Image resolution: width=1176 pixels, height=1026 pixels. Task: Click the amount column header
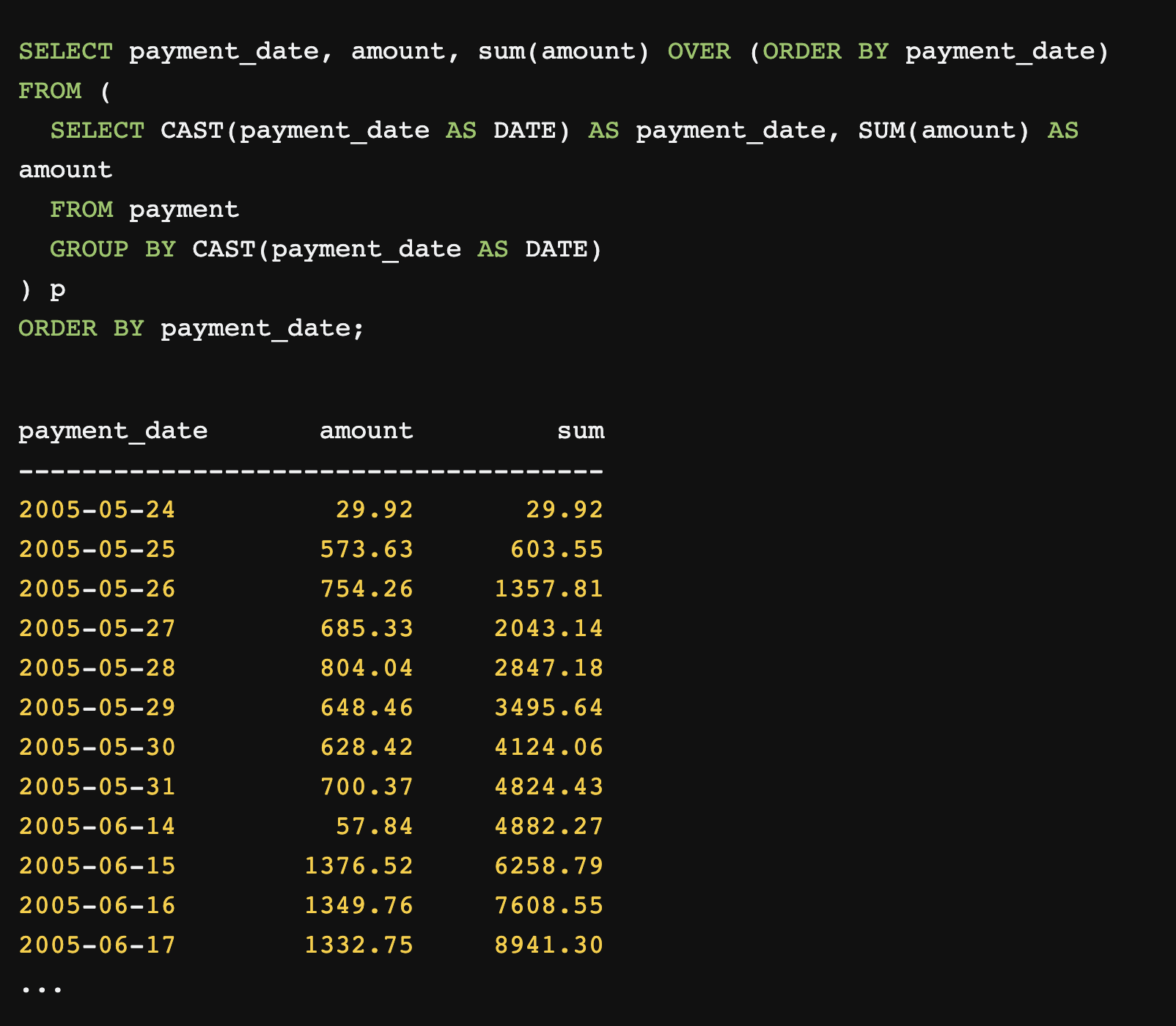(367, 431)
